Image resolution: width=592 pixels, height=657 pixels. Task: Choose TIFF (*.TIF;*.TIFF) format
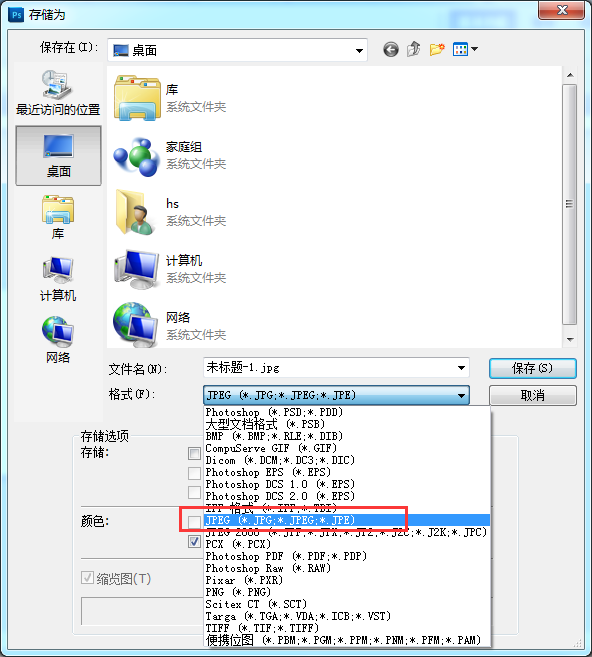click(x=347, y=629)
